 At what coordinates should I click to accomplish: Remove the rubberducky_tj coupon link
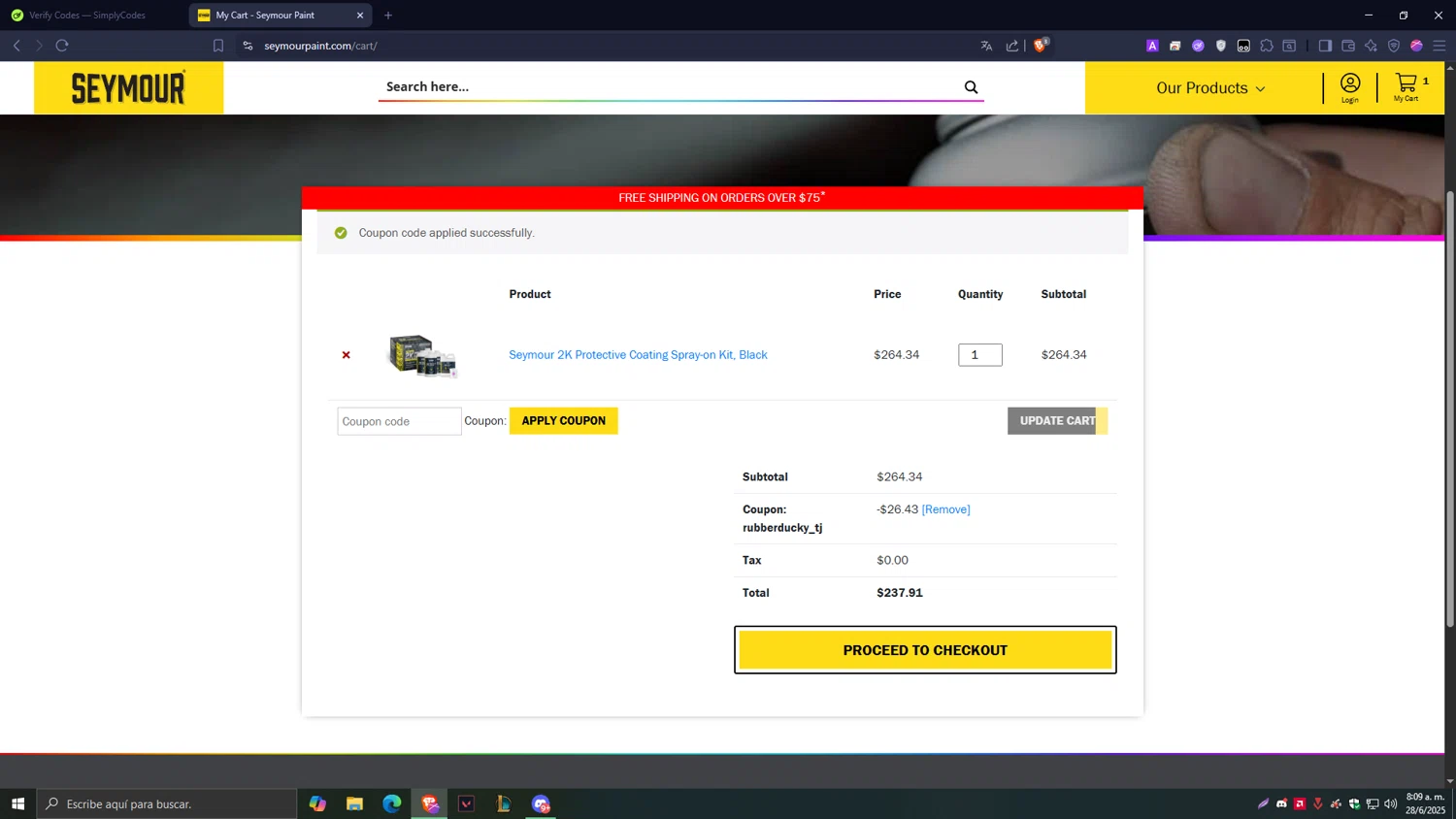945,509
